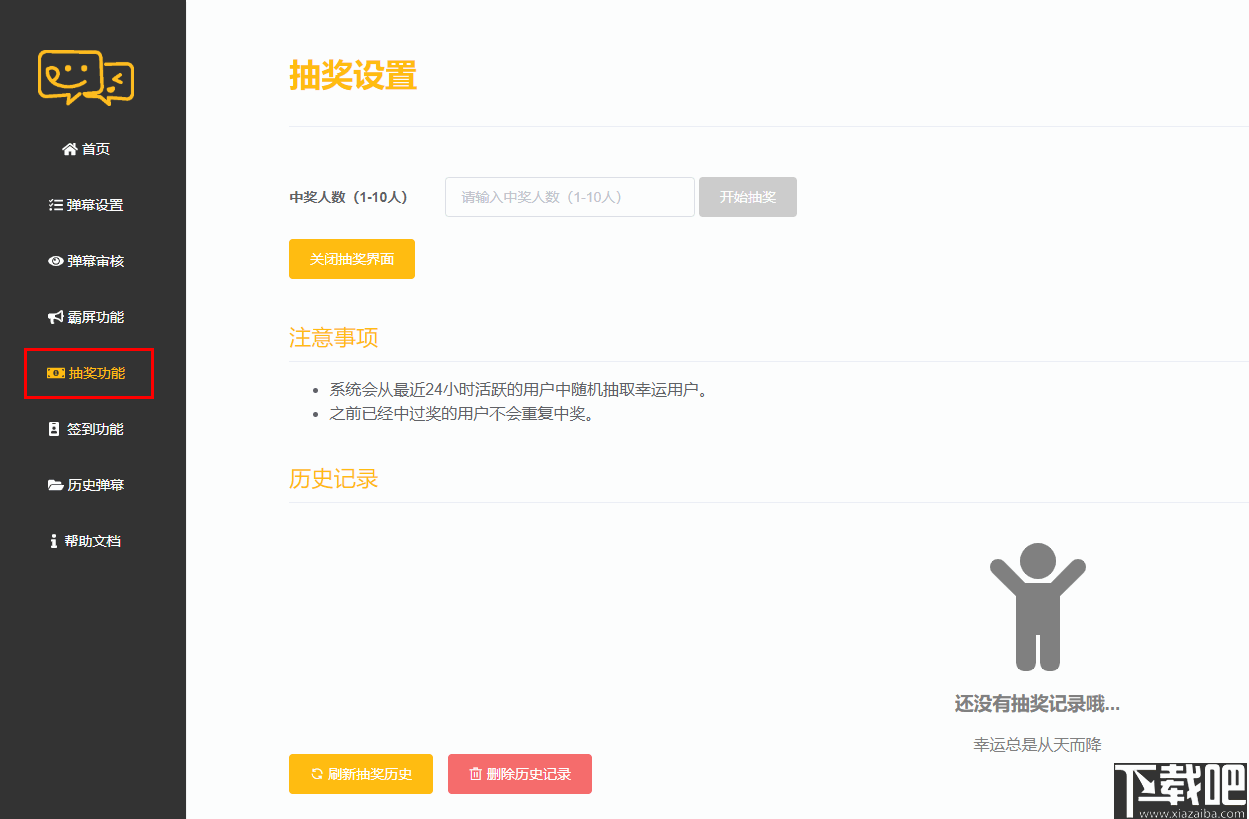Click the list icon next to 弹幕设置
The width and height of the screenshot is (1249, 819).
point(57,204)
